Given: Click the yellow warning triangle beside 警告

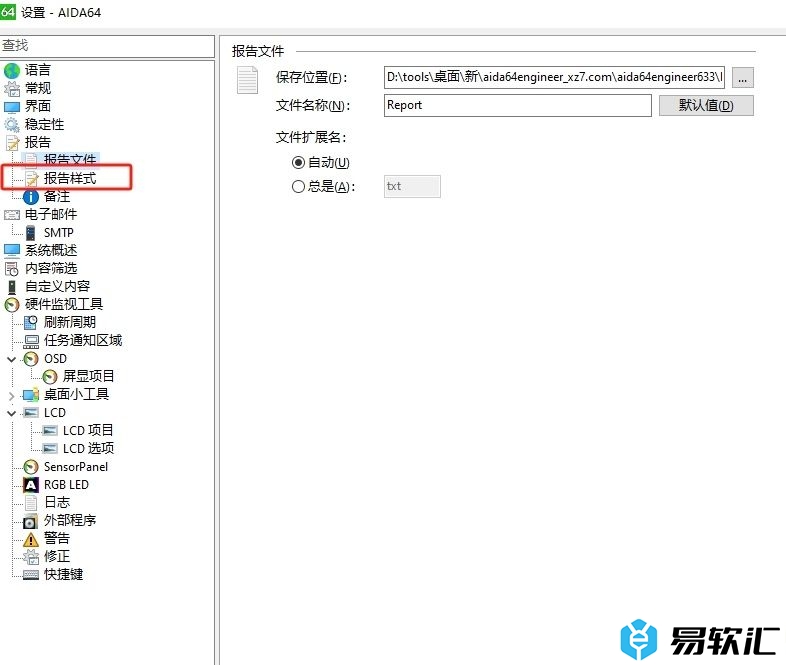Looking at the screenshot, I should coord(31,539).
